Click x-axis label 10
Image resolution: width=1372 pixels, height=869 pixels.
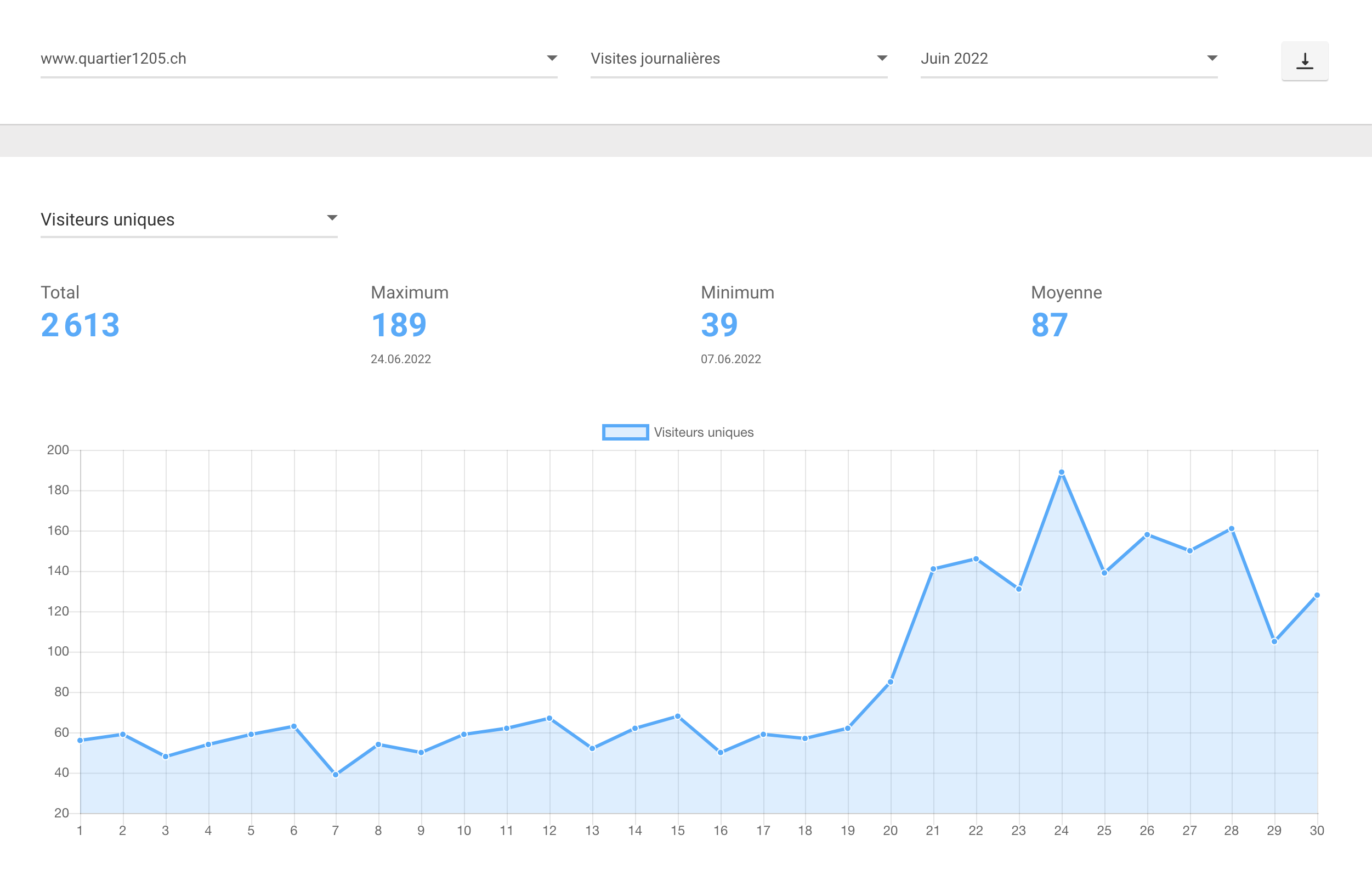pos(464,831)
